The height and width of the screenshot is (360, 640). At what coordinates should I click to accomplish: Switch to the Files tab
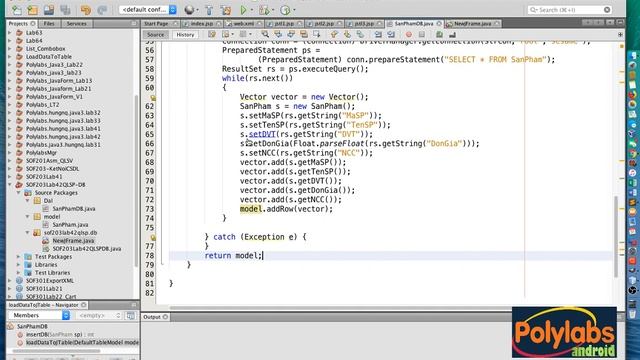tap(49, 24)
